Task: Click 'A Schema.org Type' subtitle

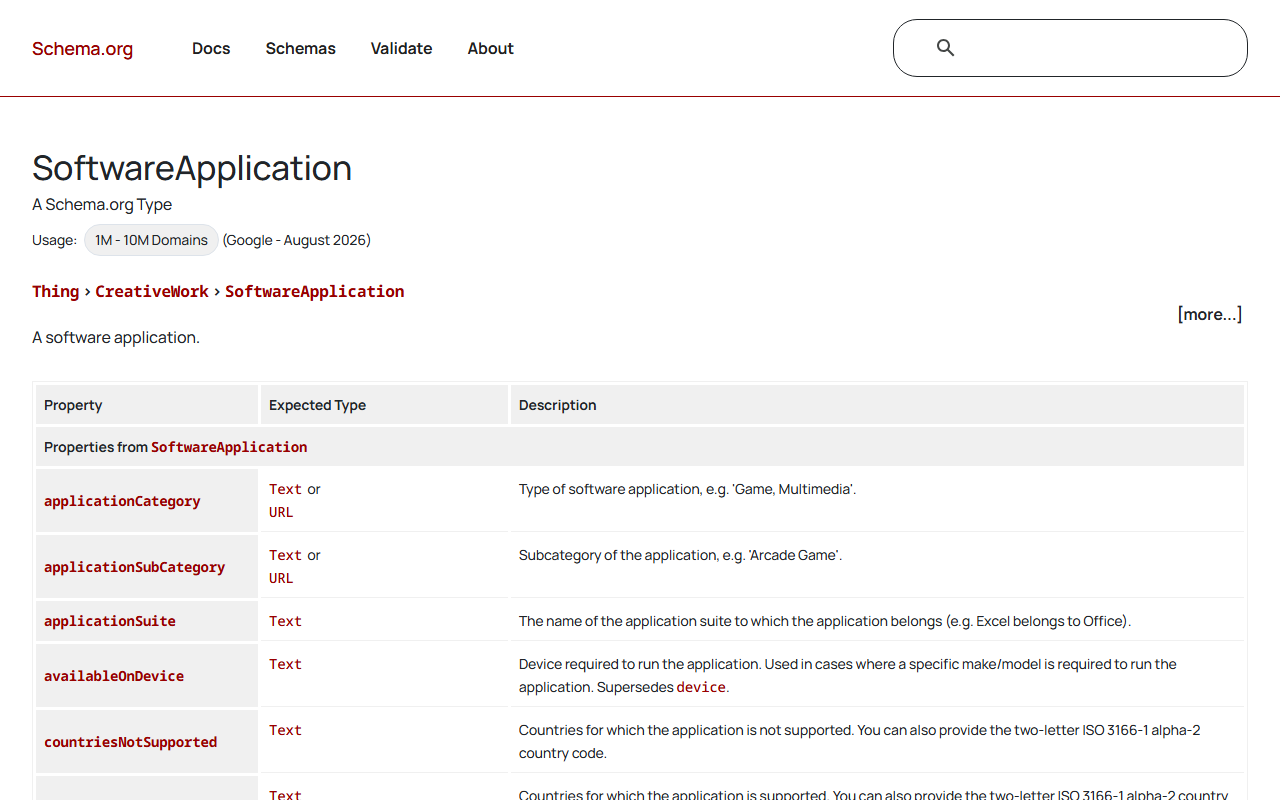Action: click(102, 204)
